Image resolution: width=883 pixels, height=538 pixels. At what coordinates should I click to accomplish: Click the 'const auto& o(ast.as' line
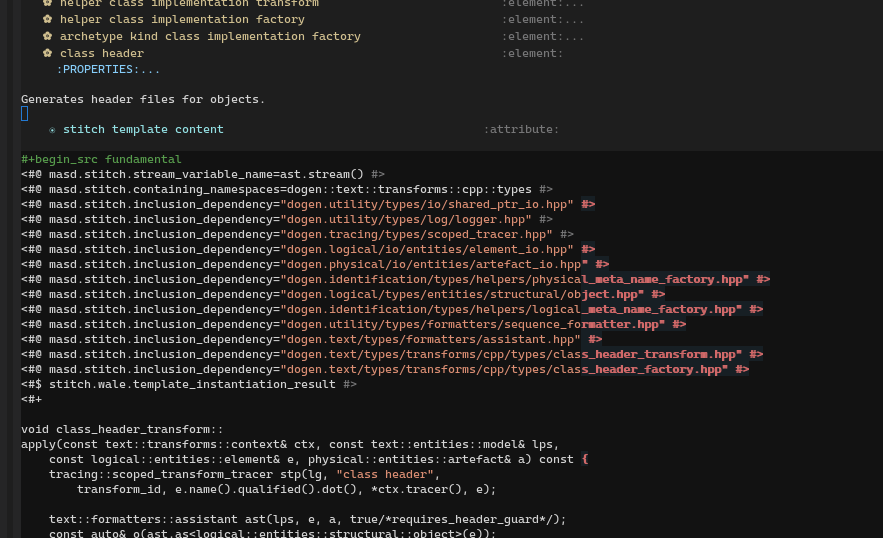pyautogui.click(x=273, y=533)
